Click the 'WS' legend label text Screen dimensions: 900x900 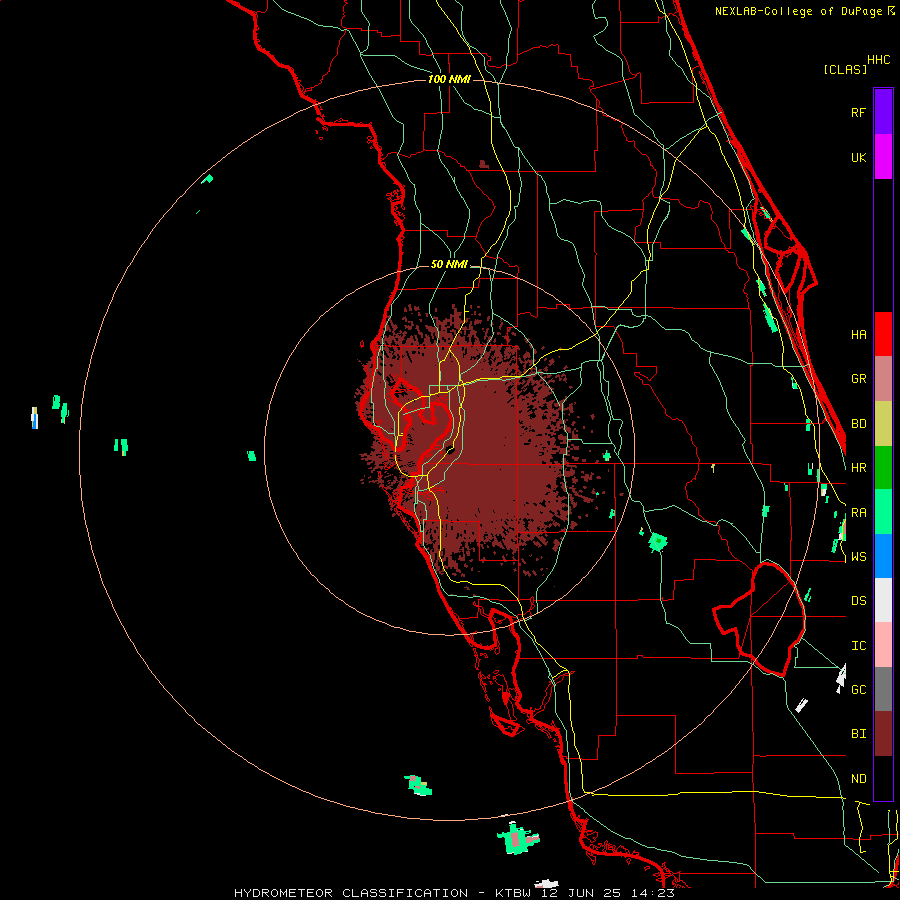pos(858,557)
